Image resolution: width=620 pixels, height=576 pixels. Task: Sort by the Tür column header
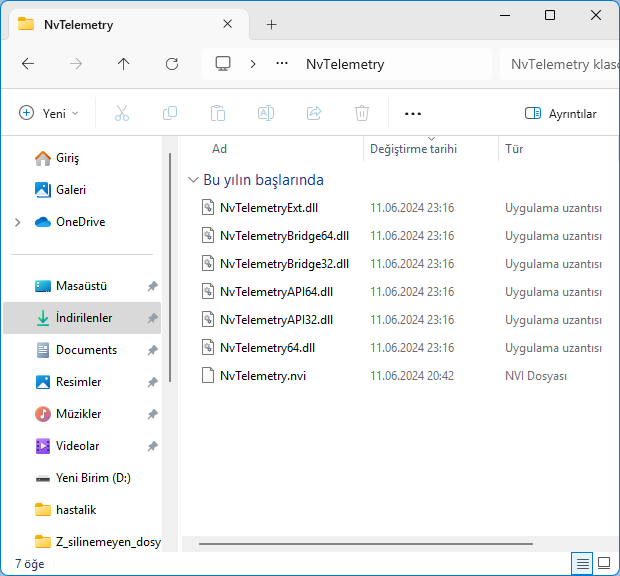[x=514, y=149]
